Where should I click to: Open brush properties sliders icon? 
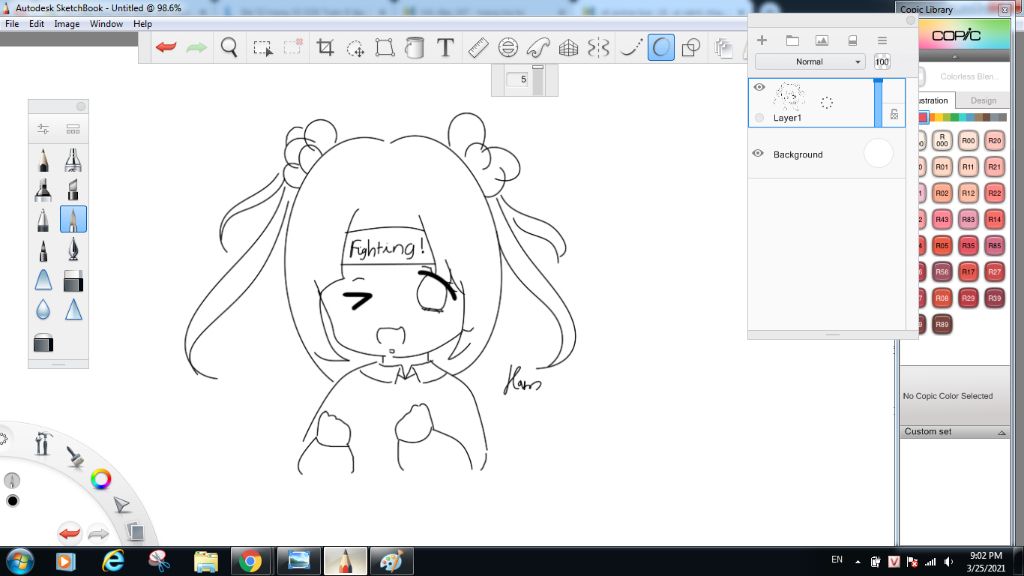coord(43,129)
